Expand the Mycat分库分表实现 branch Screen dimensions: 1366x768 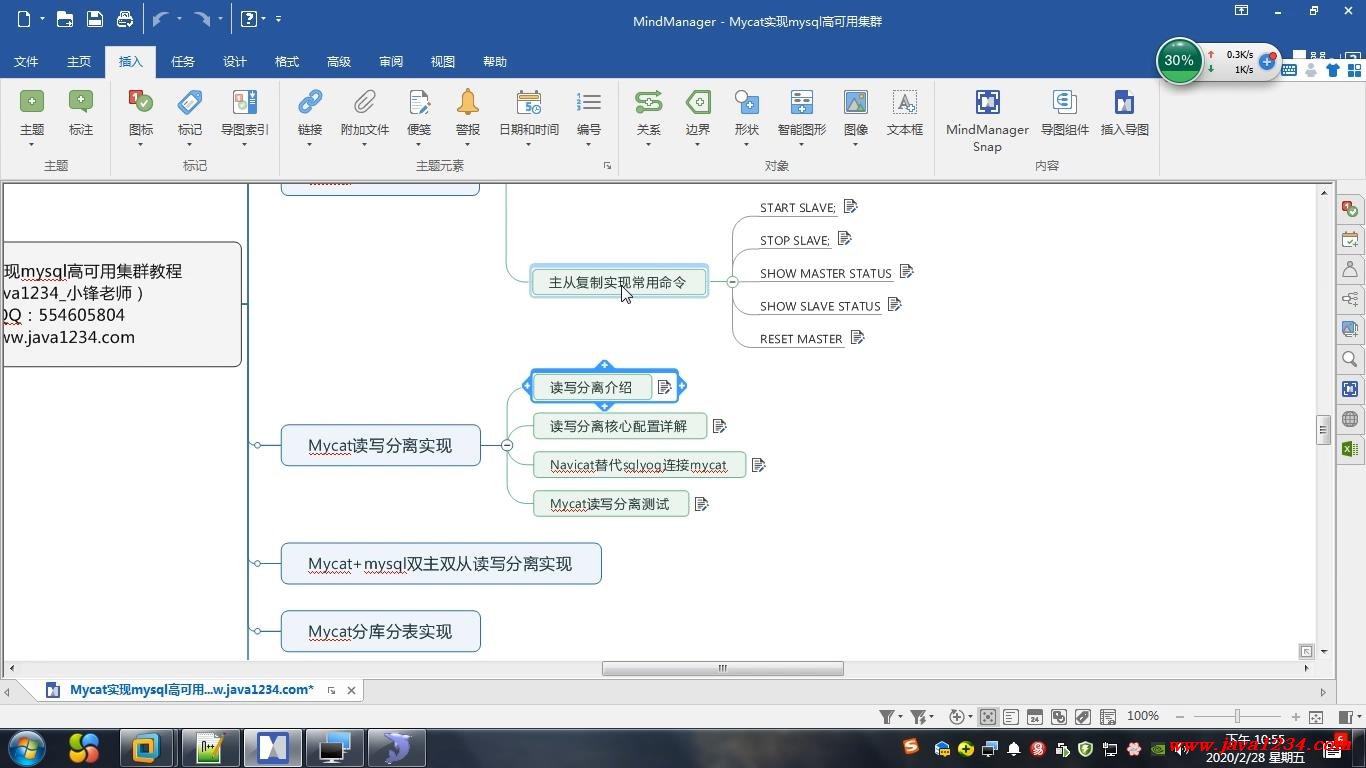click(258, 631)
